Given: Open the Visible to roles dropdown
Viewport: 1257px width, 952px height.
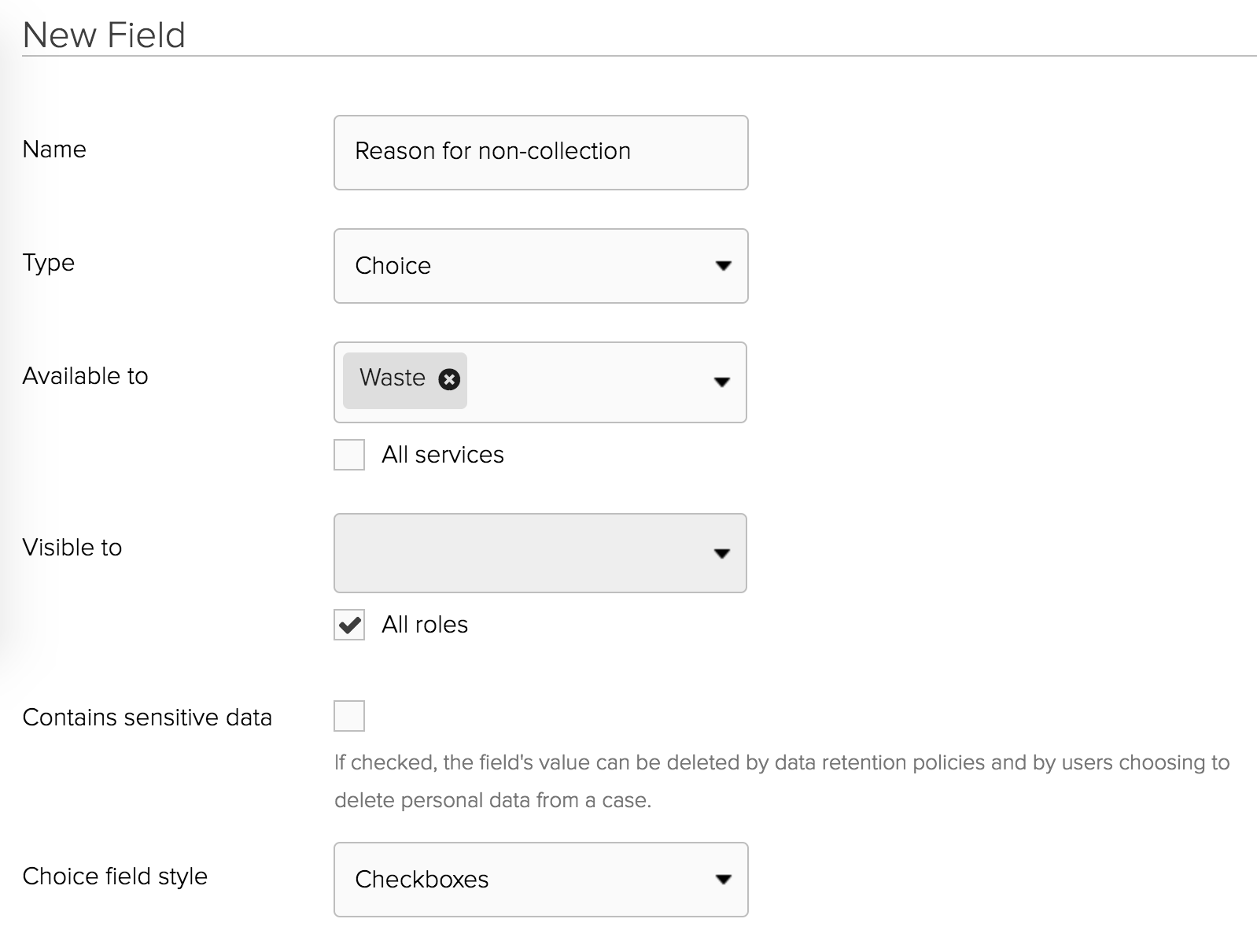Looking at the screenshot, I should 540,552.
